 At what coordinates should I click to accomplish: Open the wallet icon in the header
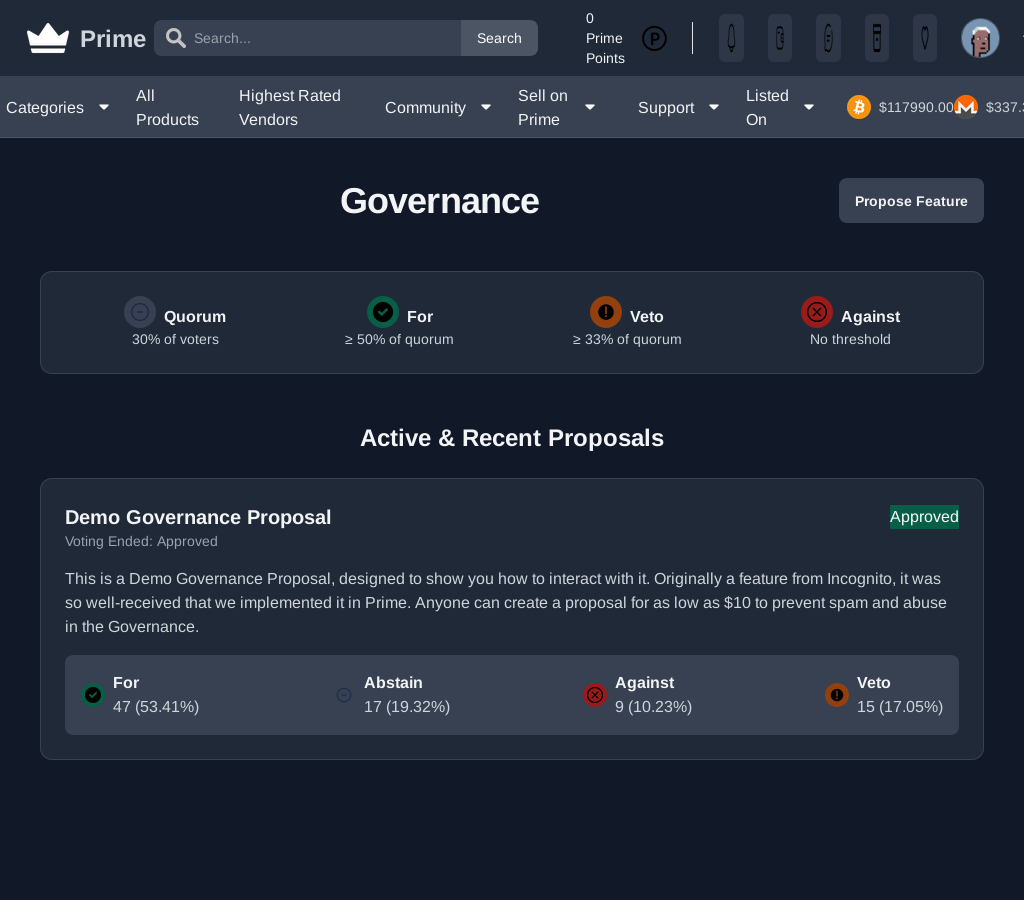(780, 38)
